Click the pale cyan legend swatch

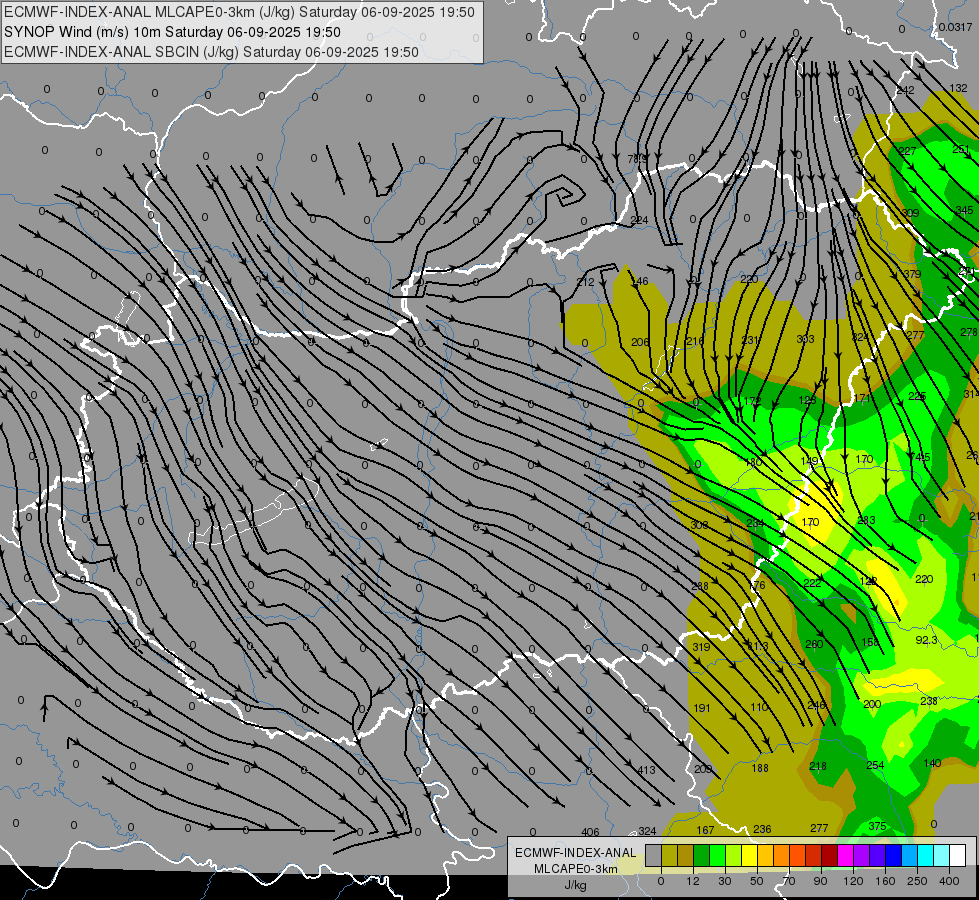point(942,856)
